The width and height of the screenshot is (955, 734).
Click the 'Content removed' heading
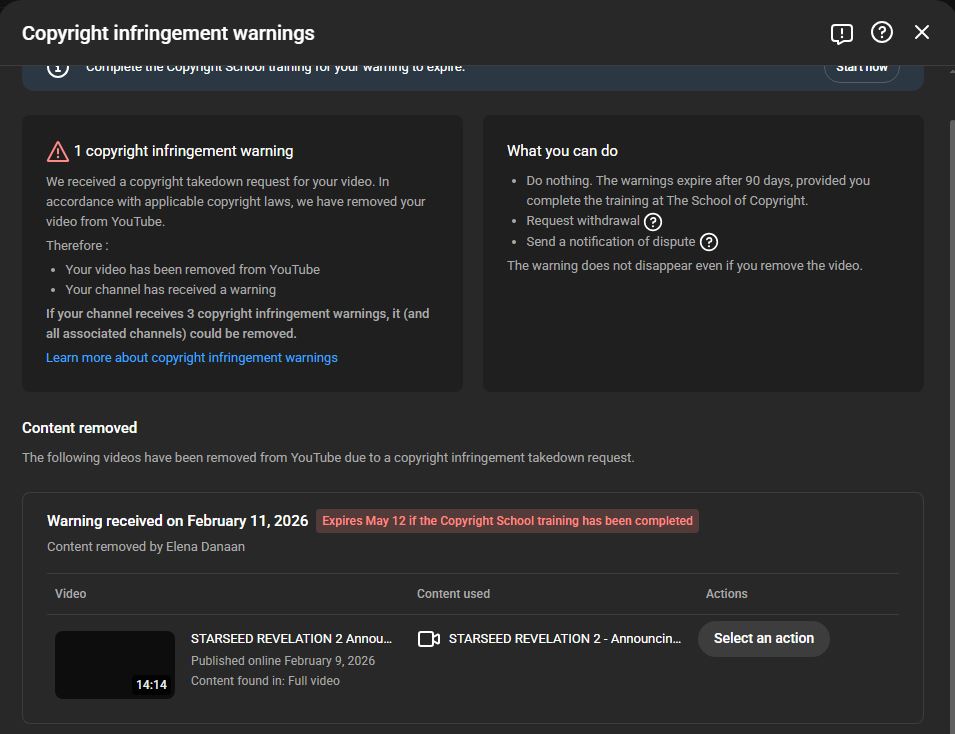[80, 428]
